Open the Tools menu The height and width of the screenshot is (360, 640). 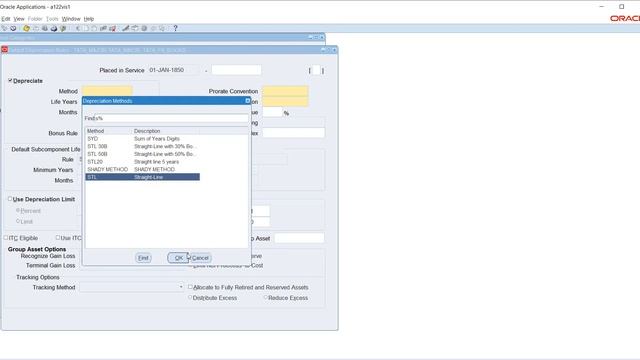coord(52,19)
